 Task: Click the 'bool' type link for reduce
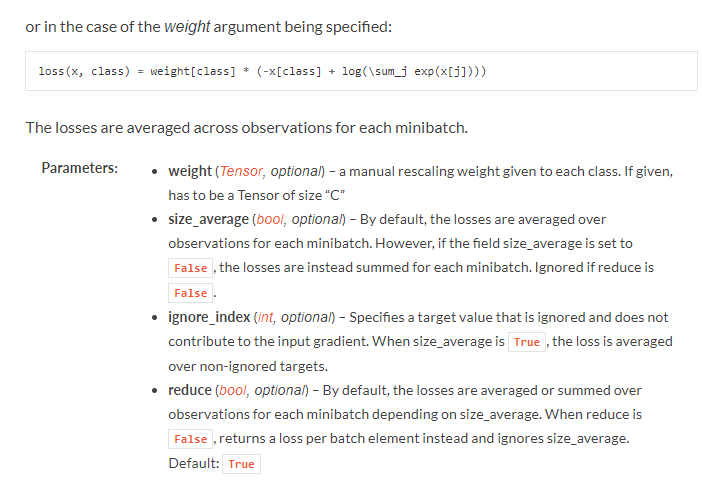point(233,390)
